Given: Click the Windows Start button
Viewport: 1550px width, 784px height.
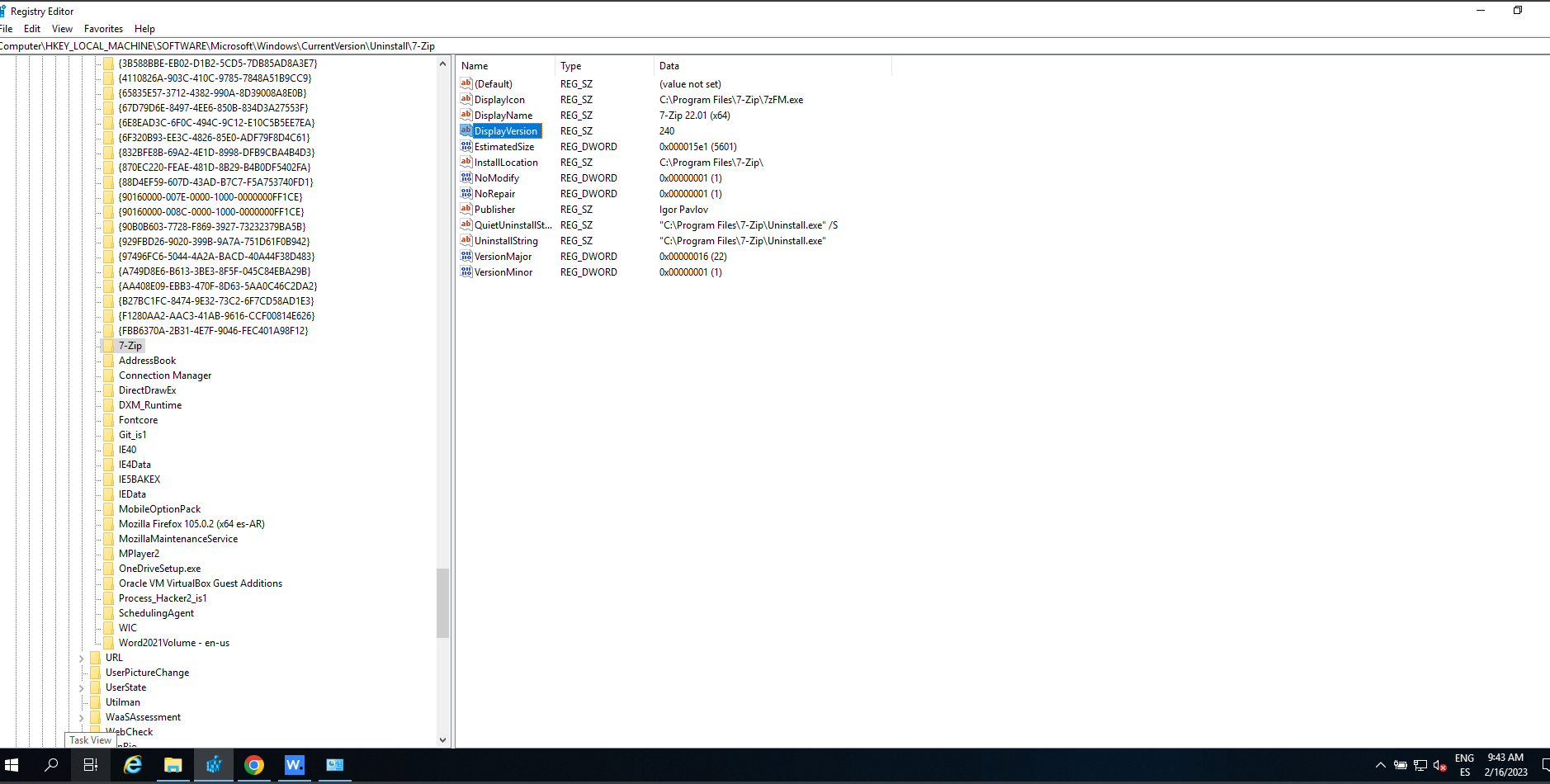Looking at the screenshot, I should click(x=12, y=765).
